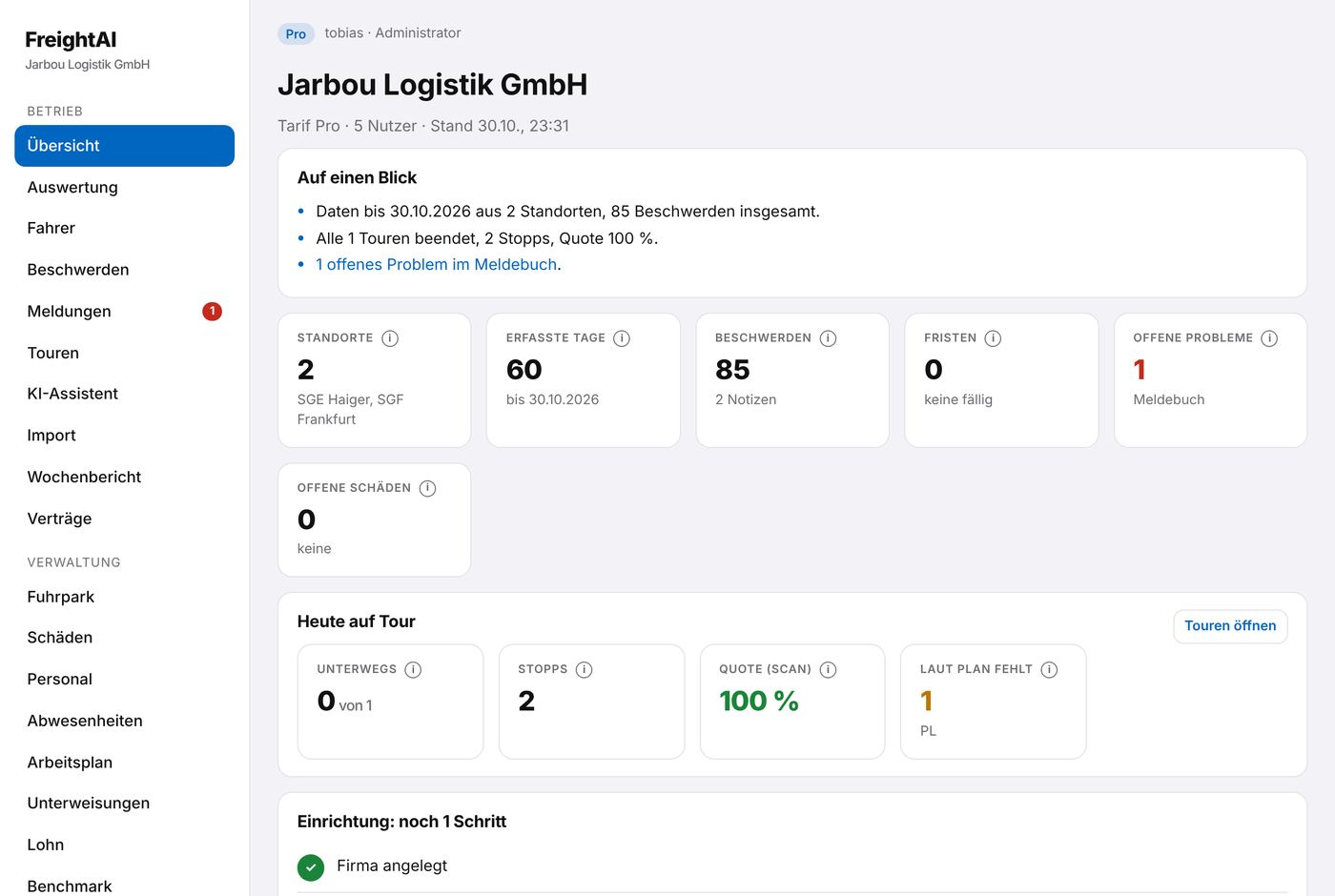The width and height of the screenshot is (1335, 896).
Task: Click the Pro plan badge
Action: (x=296, y=34)
